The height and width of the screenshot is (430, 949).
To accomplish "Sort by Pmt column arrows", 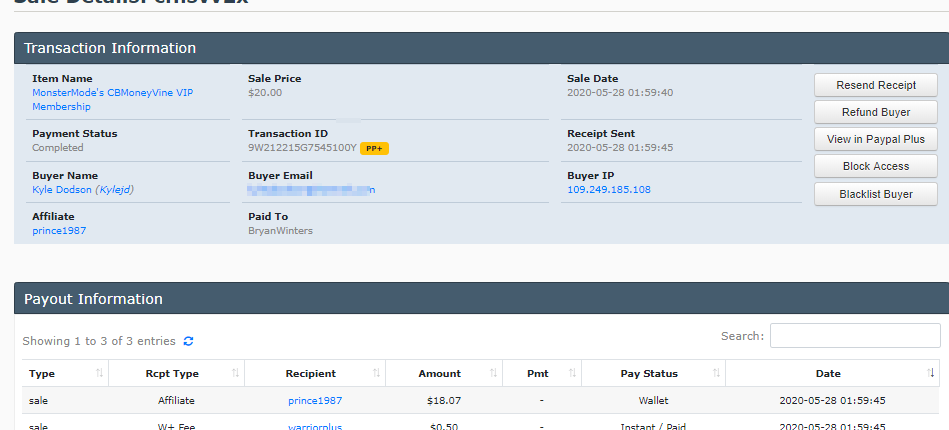I will [x=572, y=373].
